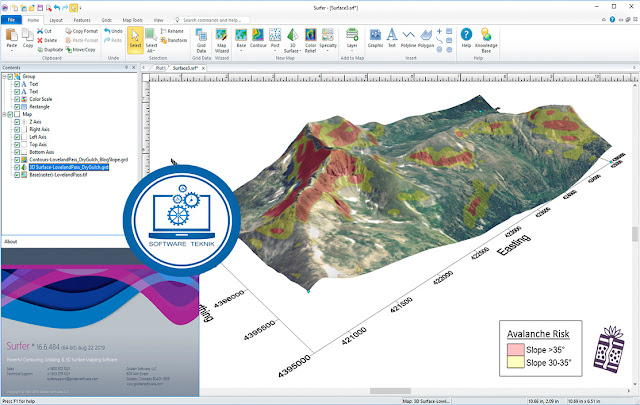Switch to the Layout ribbon tab
640x405 pixels.
pos(56,20)
